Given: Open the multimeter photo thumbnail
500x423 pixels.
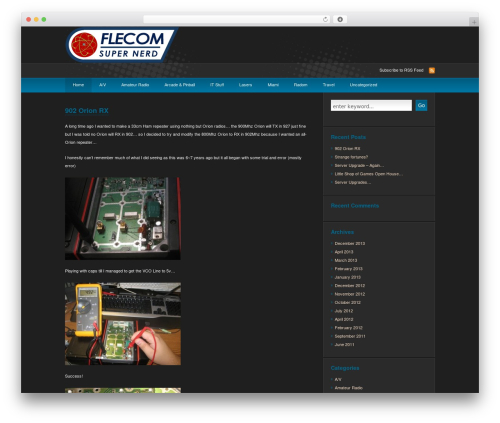Looking at the screenshot, I should point(123,324).
